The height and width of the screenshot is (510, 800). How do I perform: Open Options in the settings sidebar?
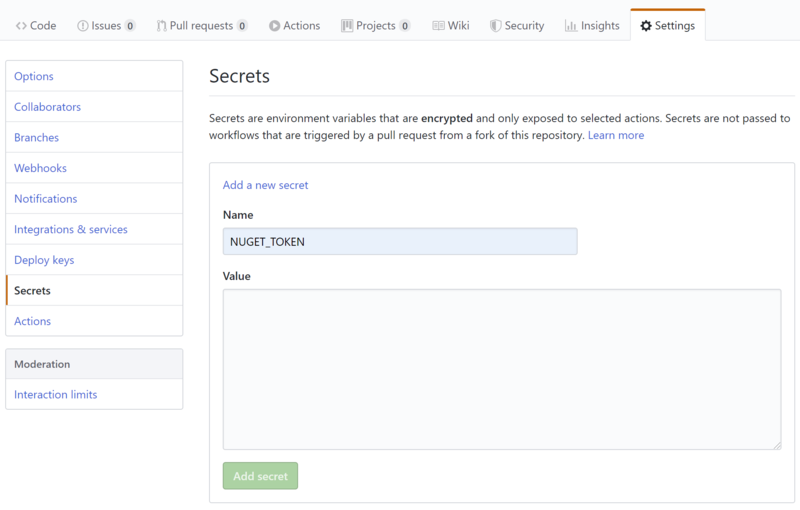(34, 77)
